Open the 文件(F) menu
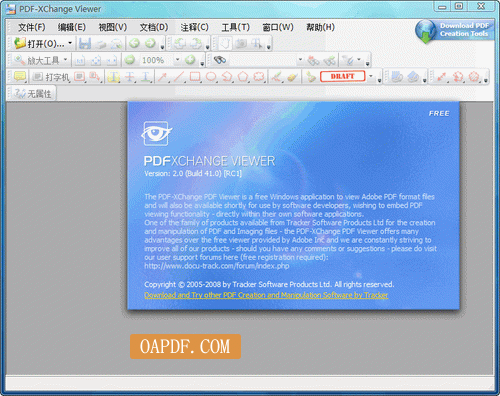This screenshot has height=396, width=500. pos(32,27)
